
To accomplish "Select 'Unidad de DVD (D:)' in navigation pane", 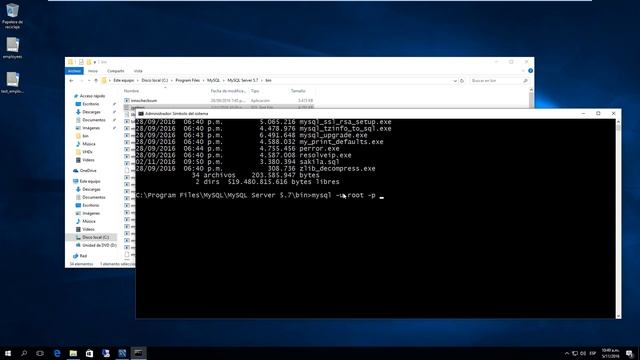I will click(99, 245).
